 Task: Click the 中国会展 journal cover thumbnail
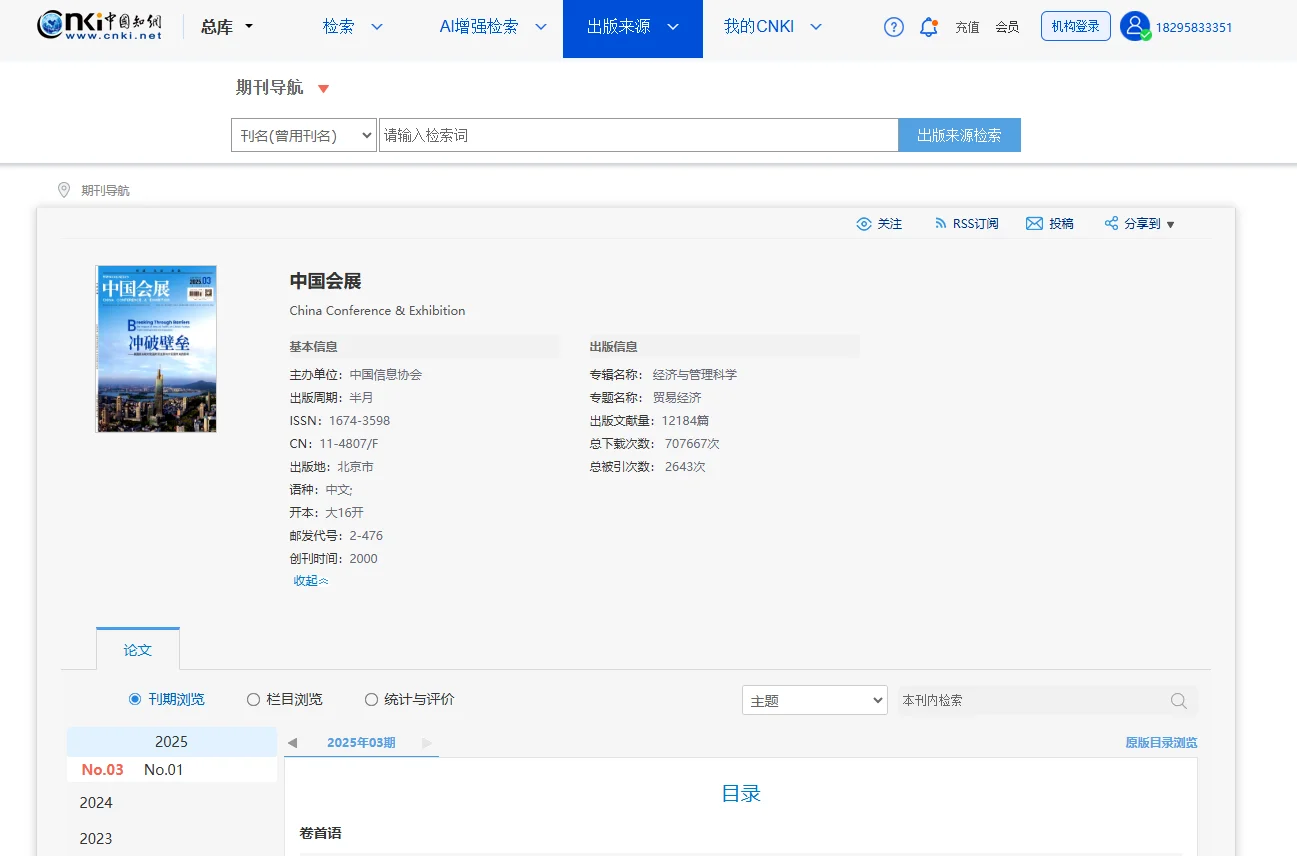155,349
